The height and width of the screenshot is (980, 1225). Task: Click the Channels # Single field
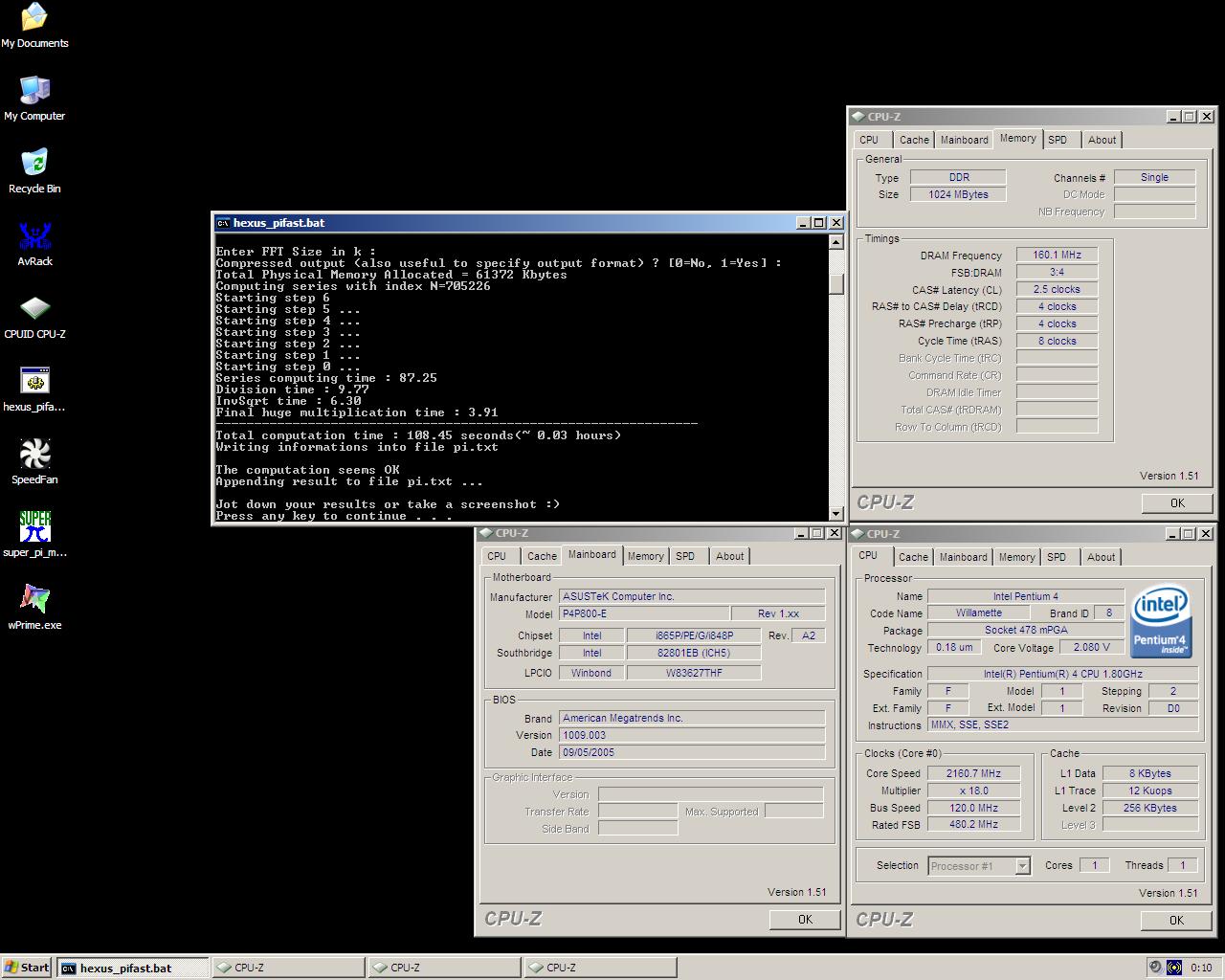coord(1154,177)
